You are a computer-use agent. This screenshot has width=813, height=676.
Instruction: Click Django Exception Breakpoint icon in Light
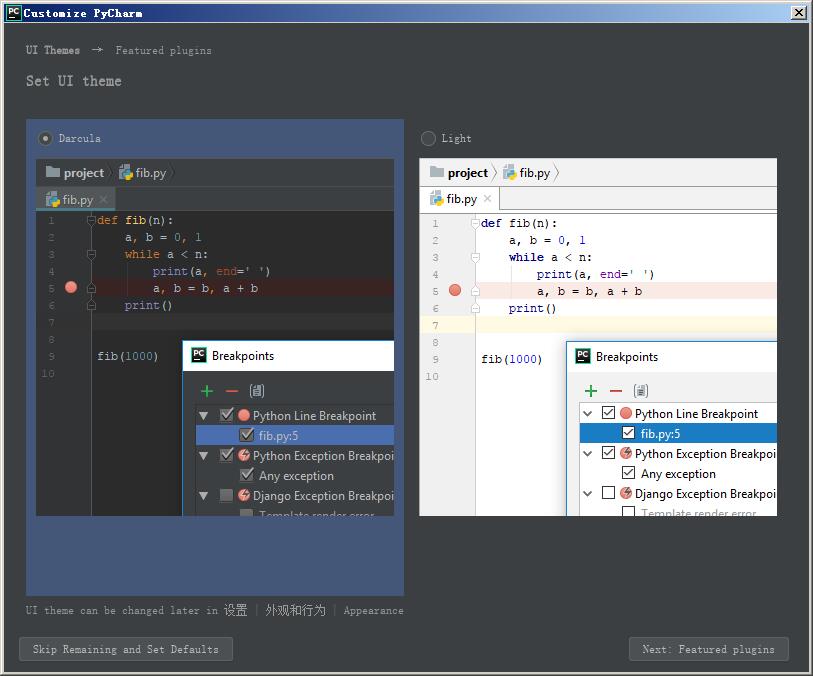tap(626, 493)
